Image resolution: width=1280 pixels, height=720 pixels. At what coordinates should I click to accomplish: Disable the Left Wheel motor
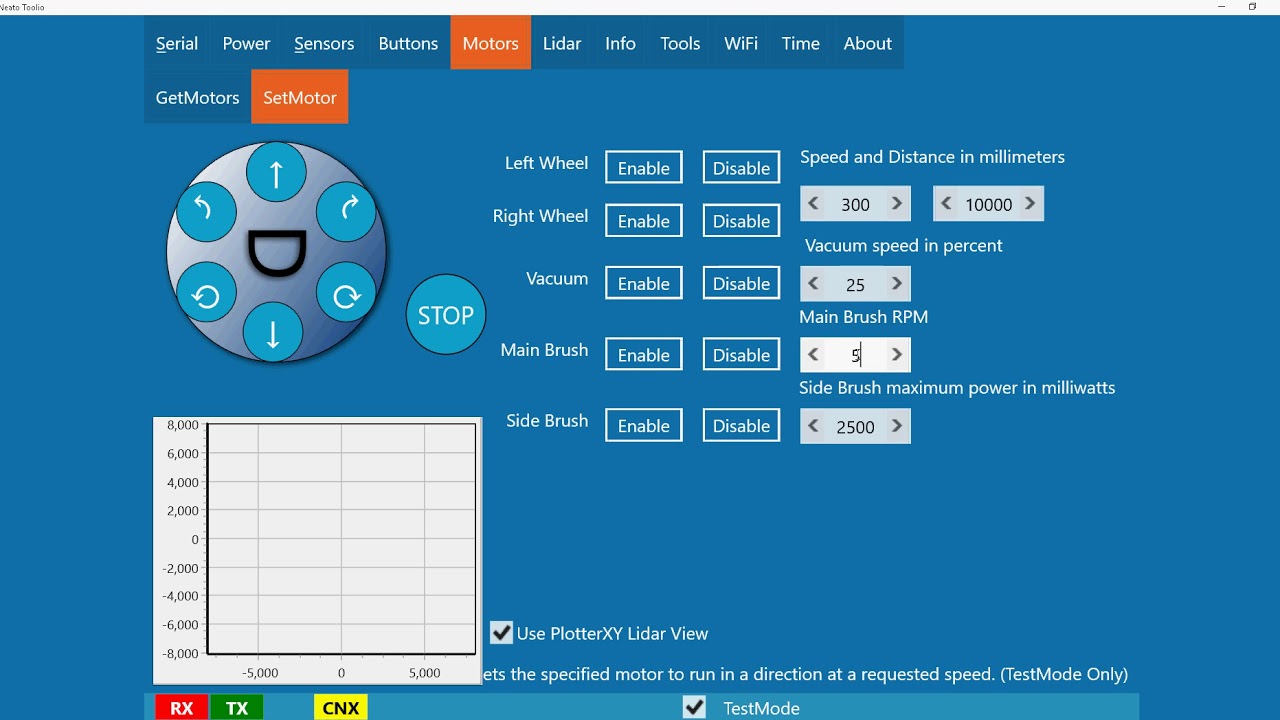(741, 168)
